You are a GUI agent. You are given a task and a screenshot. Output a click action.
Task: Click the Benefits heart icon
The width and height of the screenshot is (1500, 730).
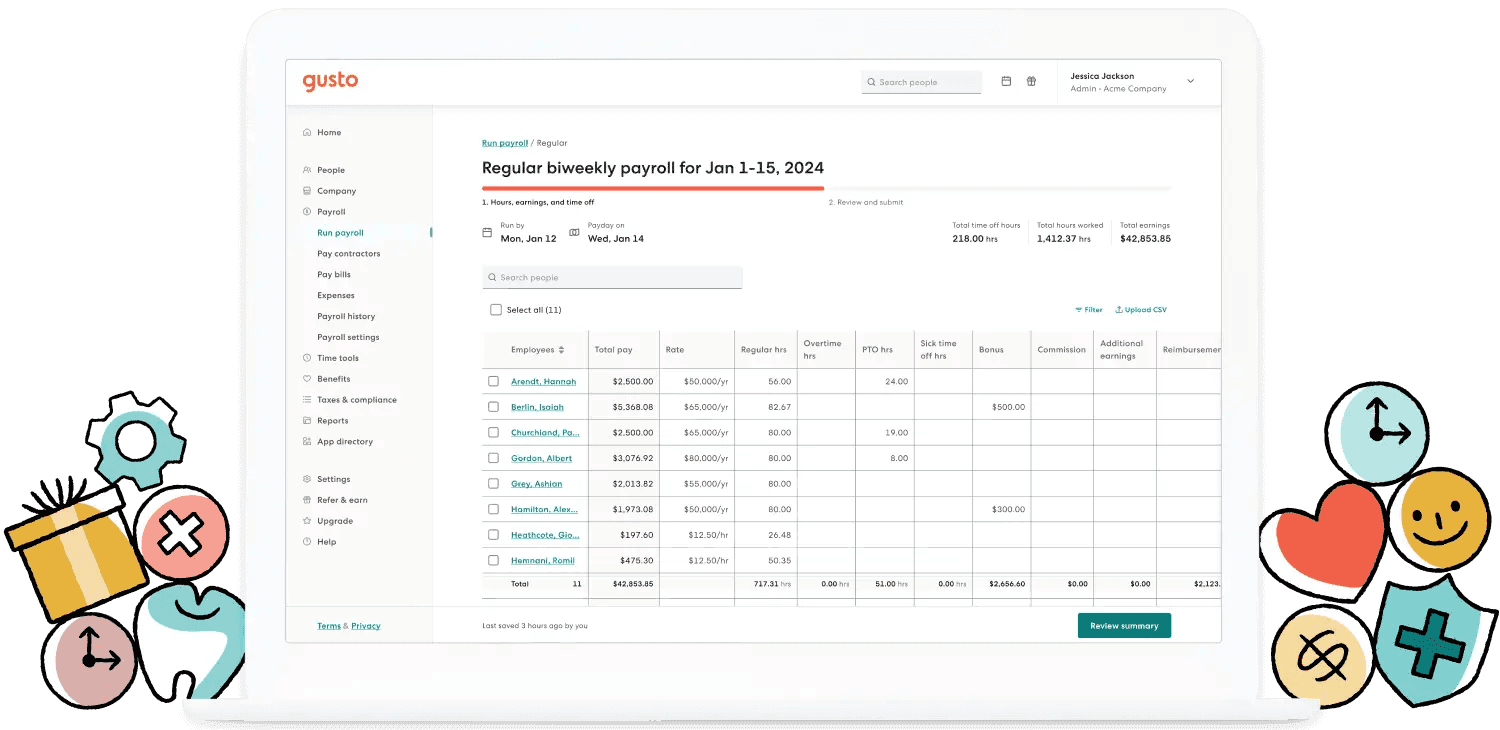click(x=305, y=379)
